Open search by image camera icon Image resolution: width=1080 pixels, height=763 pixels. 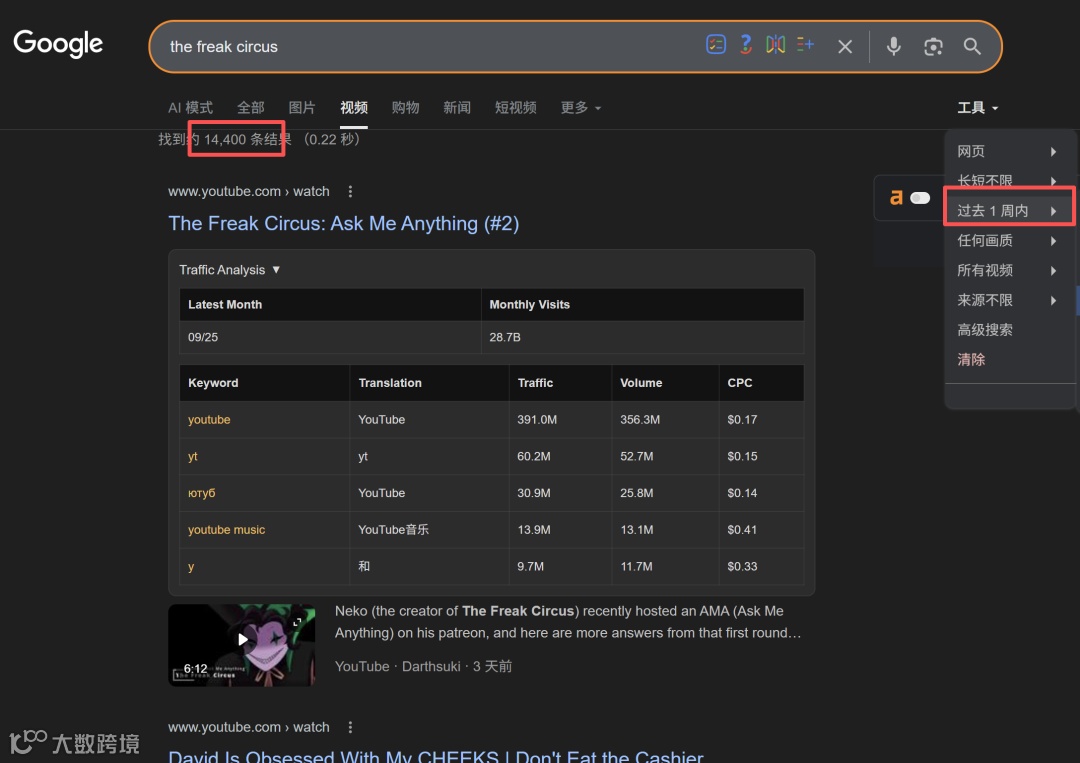[x=933, y=46]
